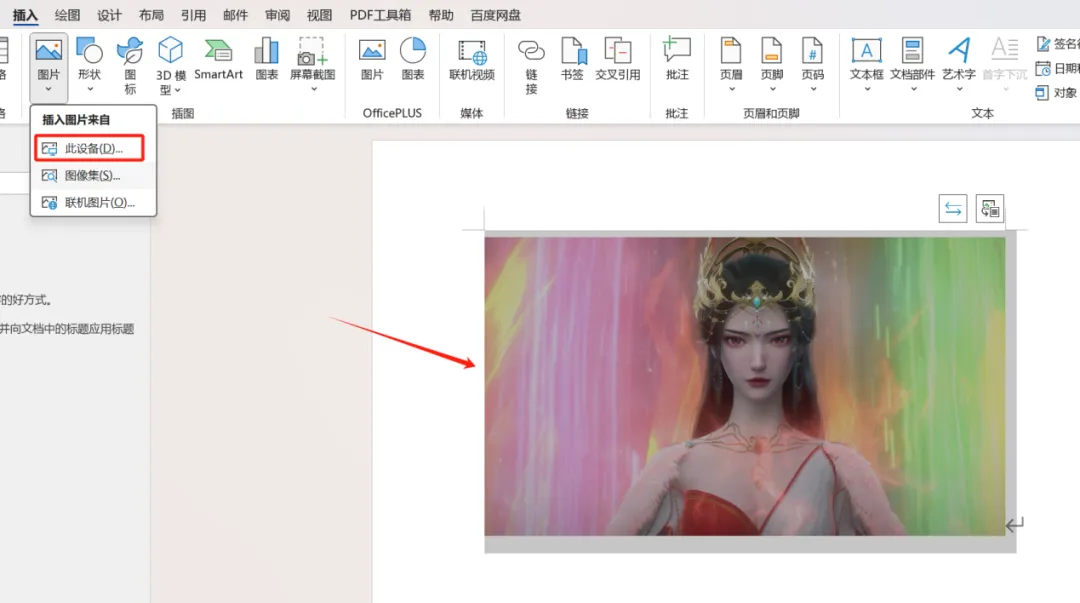Open 文档部件 quick parts
Screen dimensions: 1080x603
click(x=913, y=59)
